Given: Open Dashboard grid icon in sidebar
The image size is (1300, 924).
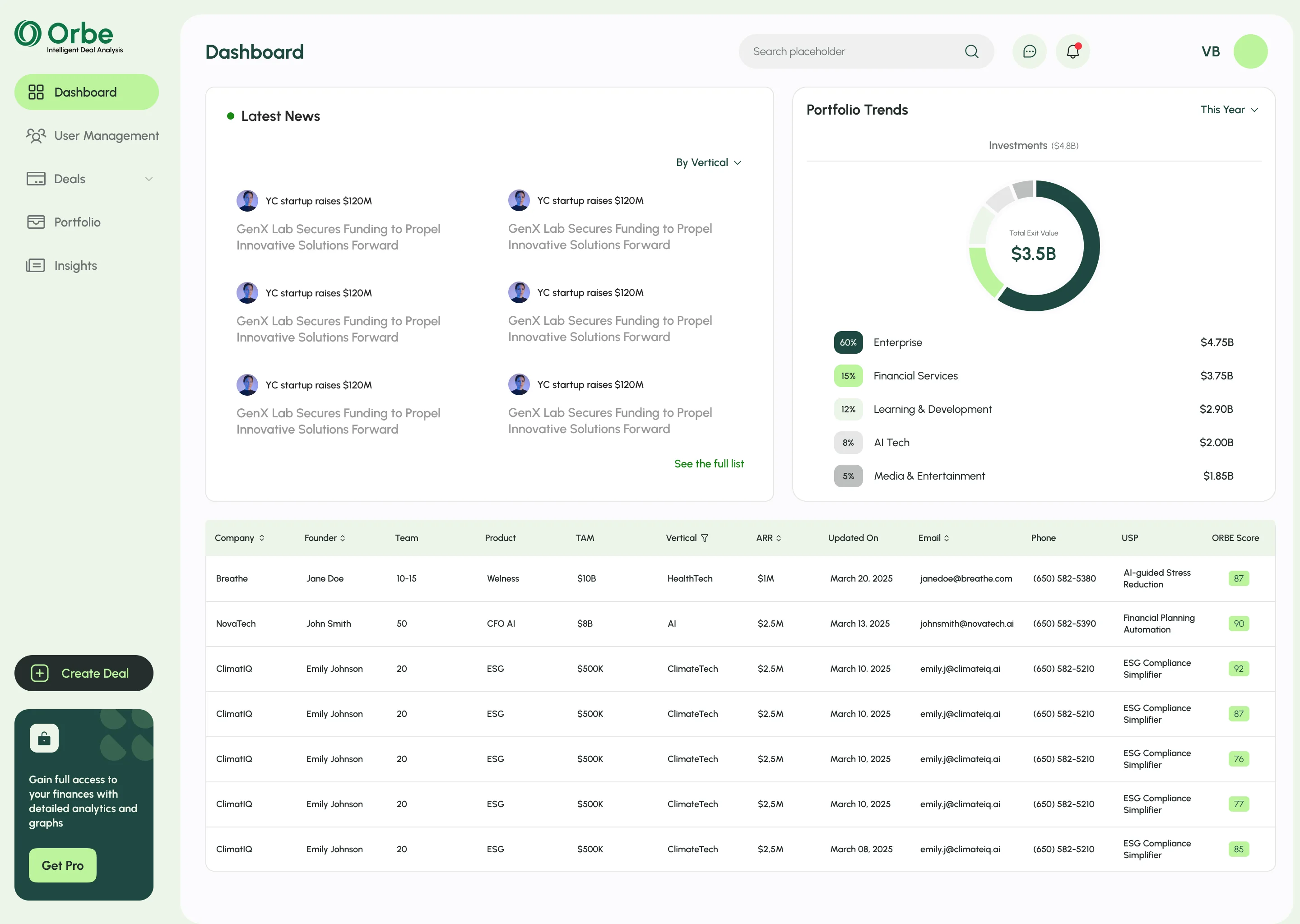Looking at the screenshot, I should coord(36,92).
